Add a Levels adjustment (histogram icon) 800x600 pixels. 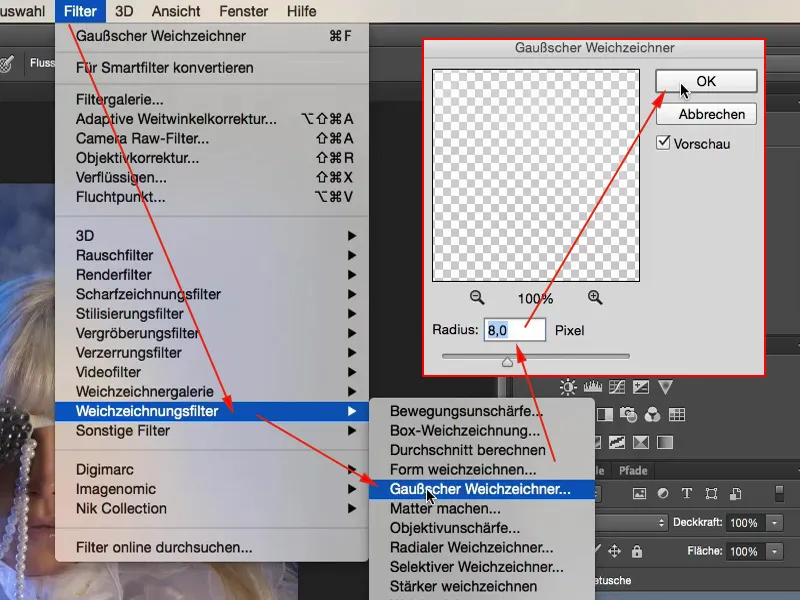(592, 387)
